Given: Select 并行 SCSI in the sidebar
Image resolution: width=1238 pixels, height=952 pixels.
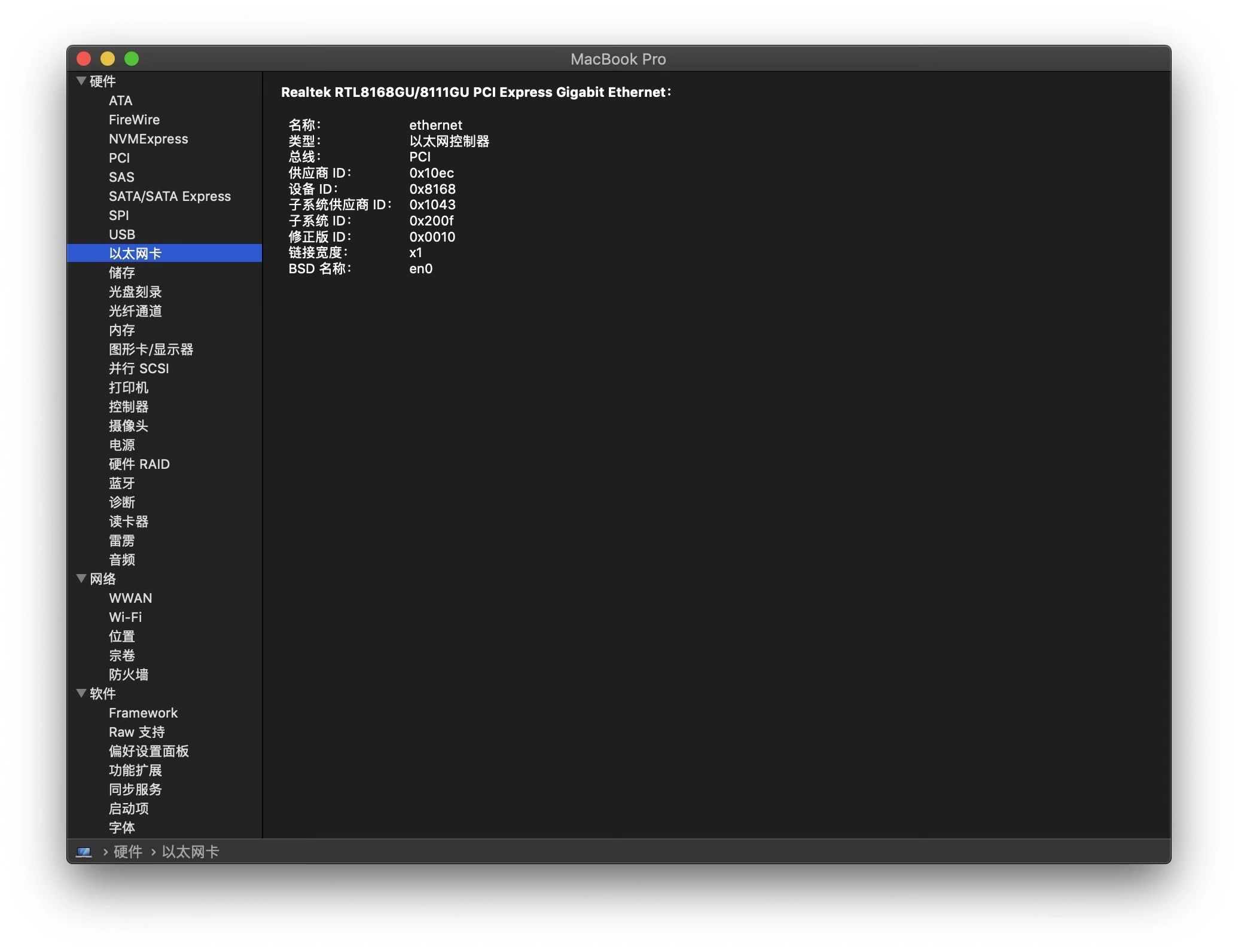Looking at the screenshot, I should tap(139, 368).
